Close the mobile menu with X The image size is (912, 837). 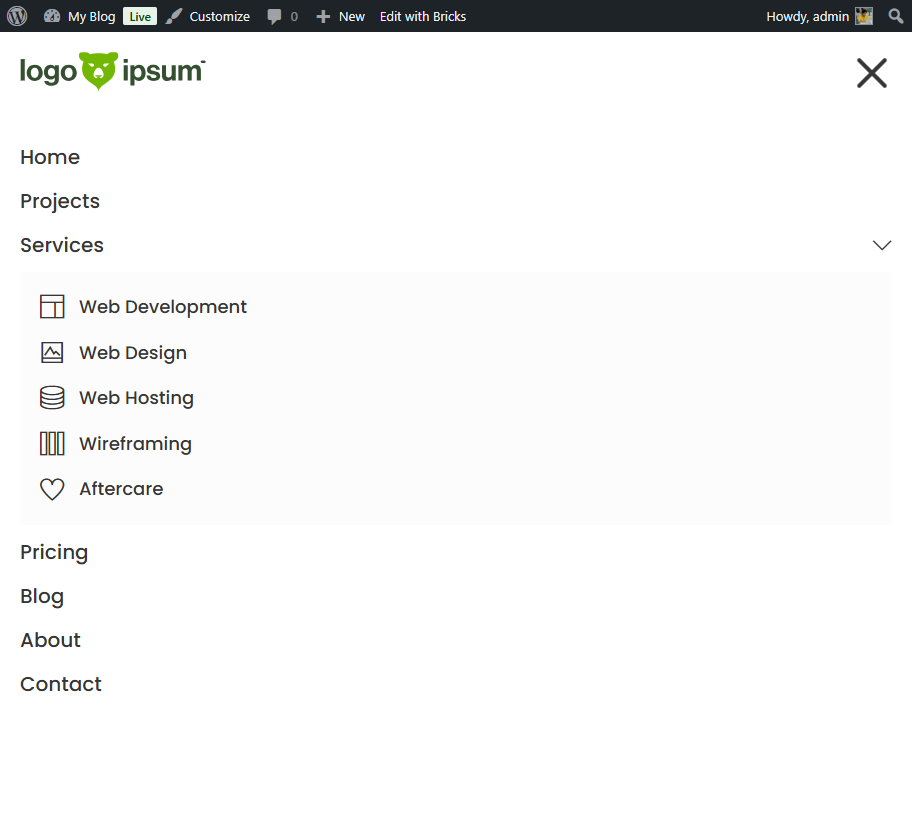click(x=871, y=73)
